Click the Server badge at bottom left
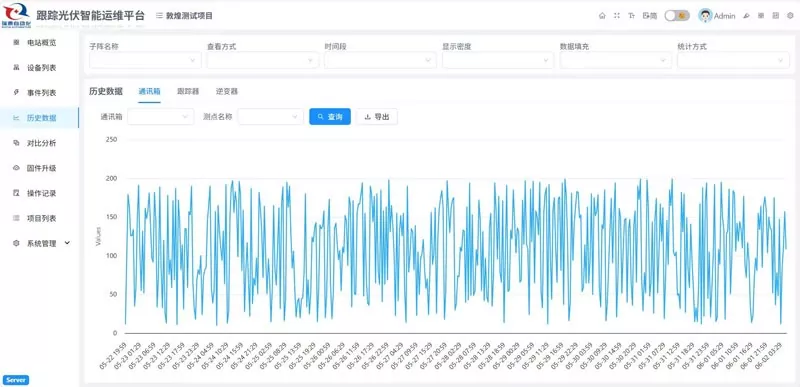800x387 pixels. 16,380
